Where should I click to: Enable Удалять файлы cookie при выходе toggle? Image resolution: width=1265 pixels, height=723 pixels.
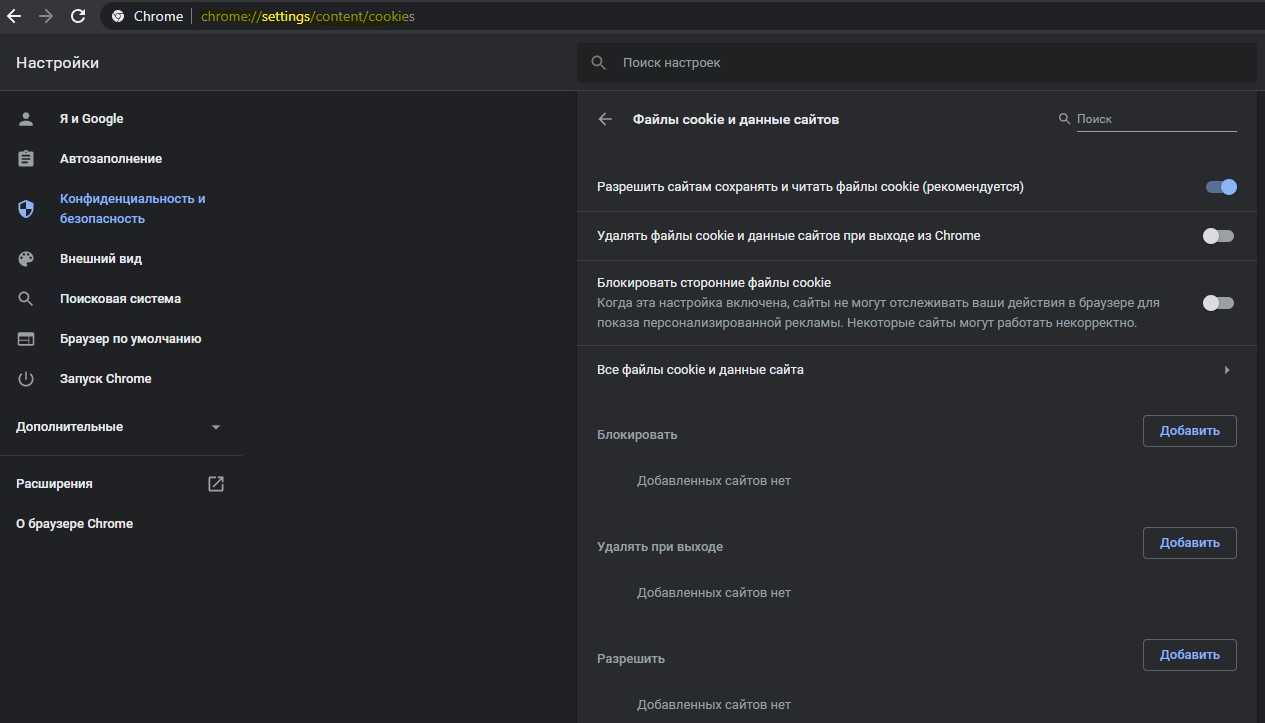(1218, 236)
